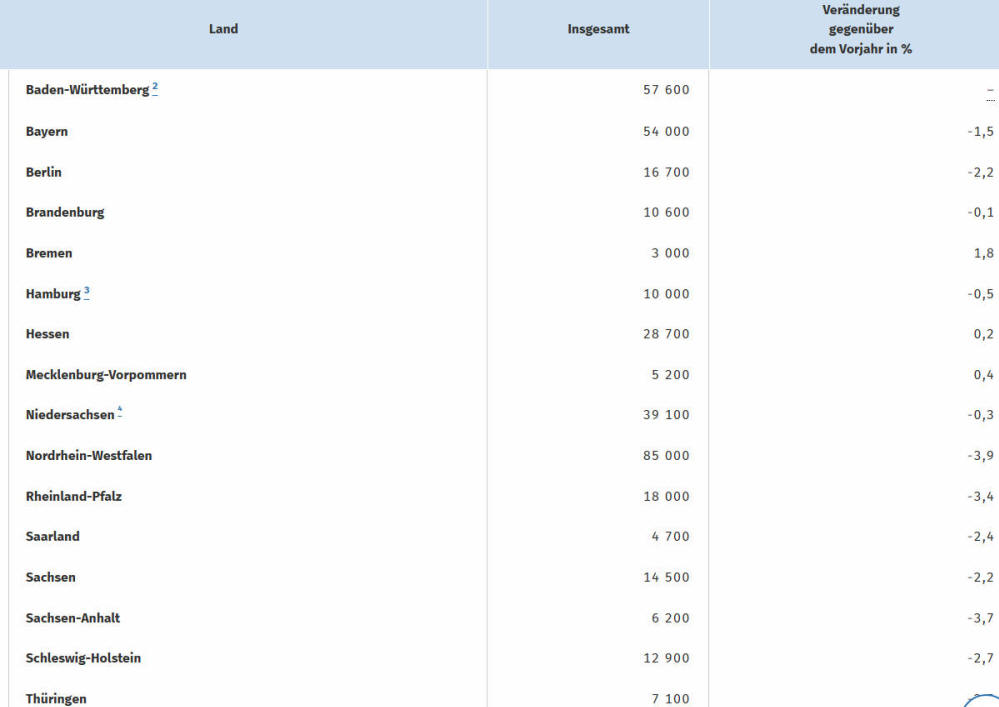Select change value 0,2 for Hessen
Image resolution: width=999 pixels, height=707 pixels.
click(983, 334)
